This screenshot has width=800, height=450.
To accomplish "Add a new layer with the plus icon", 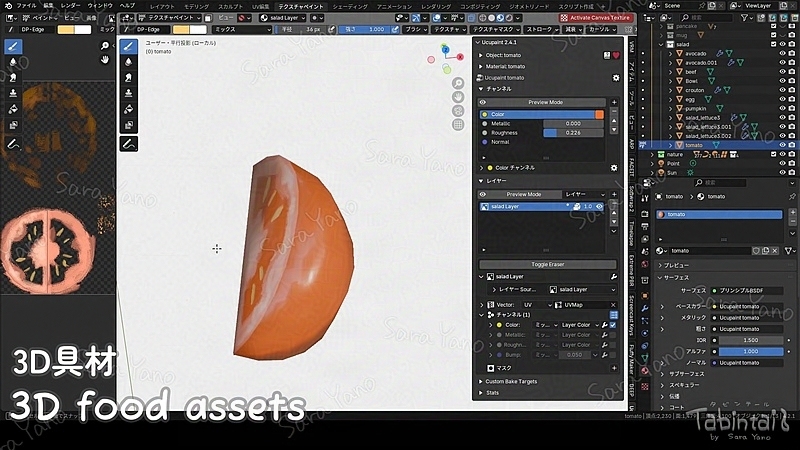I will point(614,194).
